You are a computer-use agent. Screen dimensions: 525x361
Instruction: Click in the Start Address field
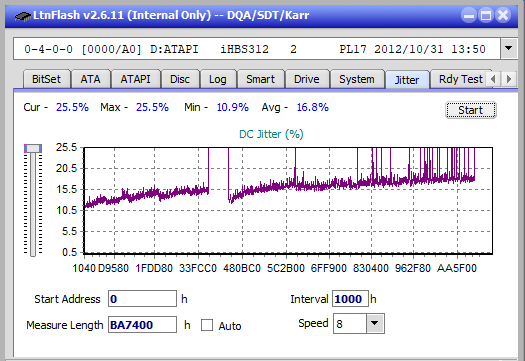[x=142, y=299]
